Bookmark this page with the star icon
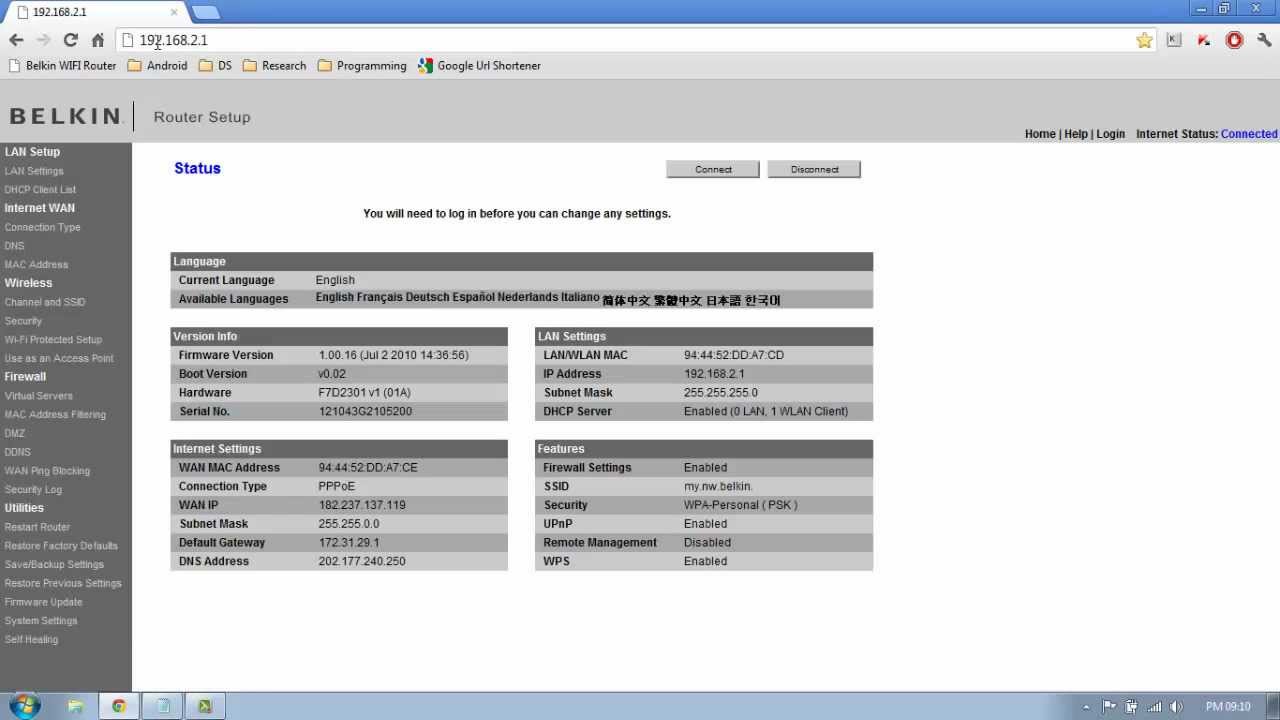 point(1144,40)
